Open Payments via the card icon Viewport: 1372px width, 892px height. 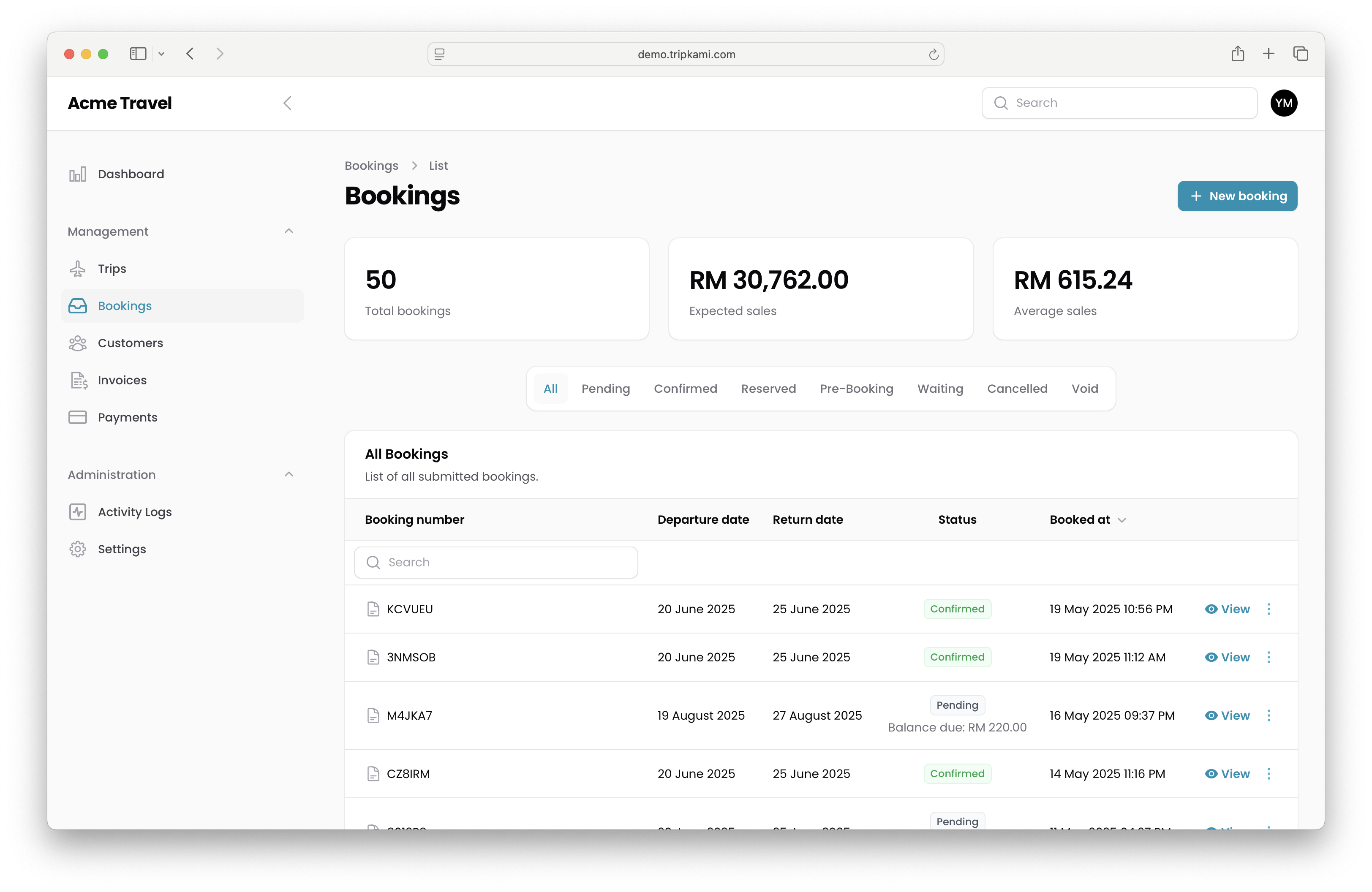click(x=78, y=416)
